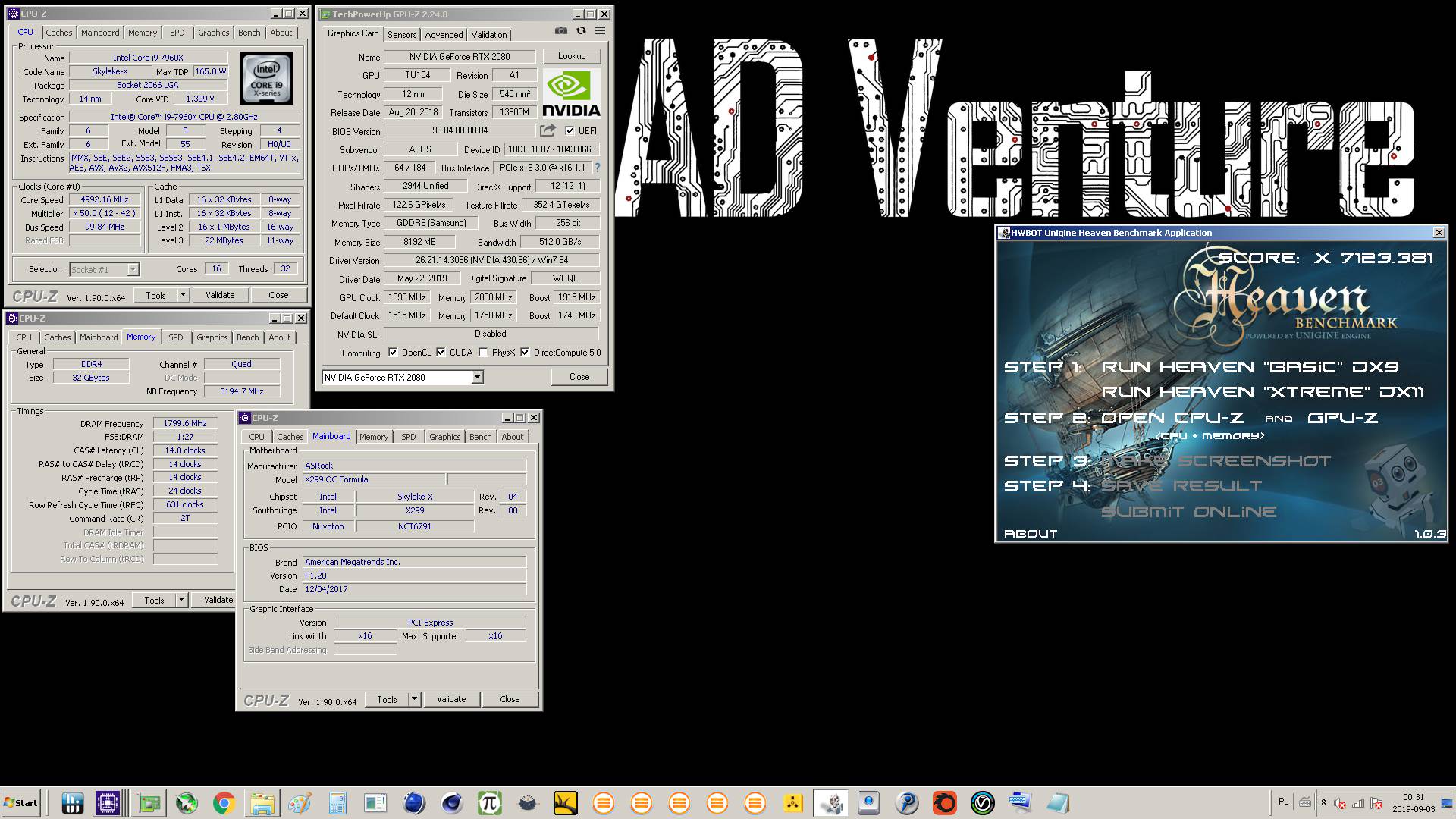Viewport: 1456px width, 819px height.
Task: Open SPD tab in CPU-Z Mainboard window
Action: click(409, 437)
